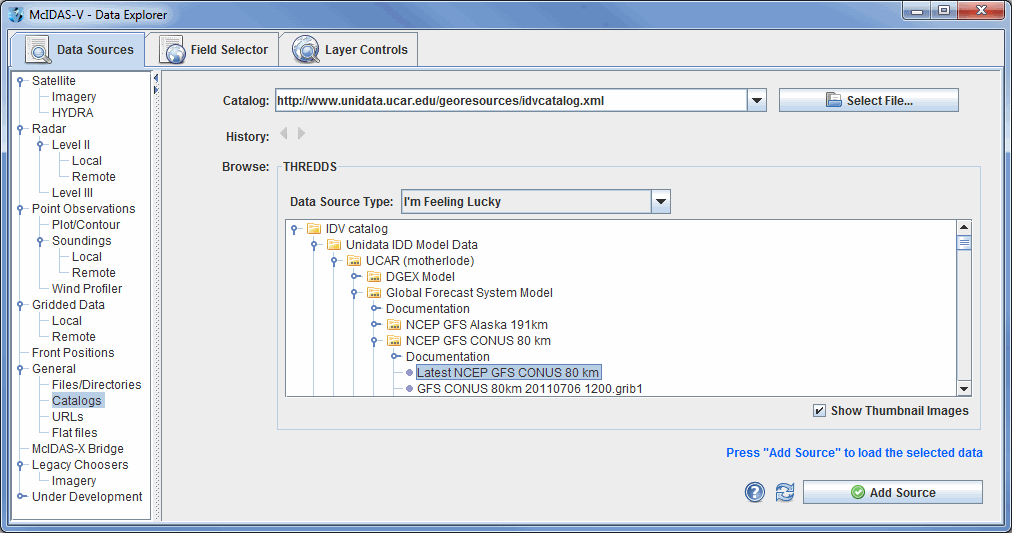Select Imagery under Satellite
This screenshot has height=533, width=1012.
[x=74, y=97]
